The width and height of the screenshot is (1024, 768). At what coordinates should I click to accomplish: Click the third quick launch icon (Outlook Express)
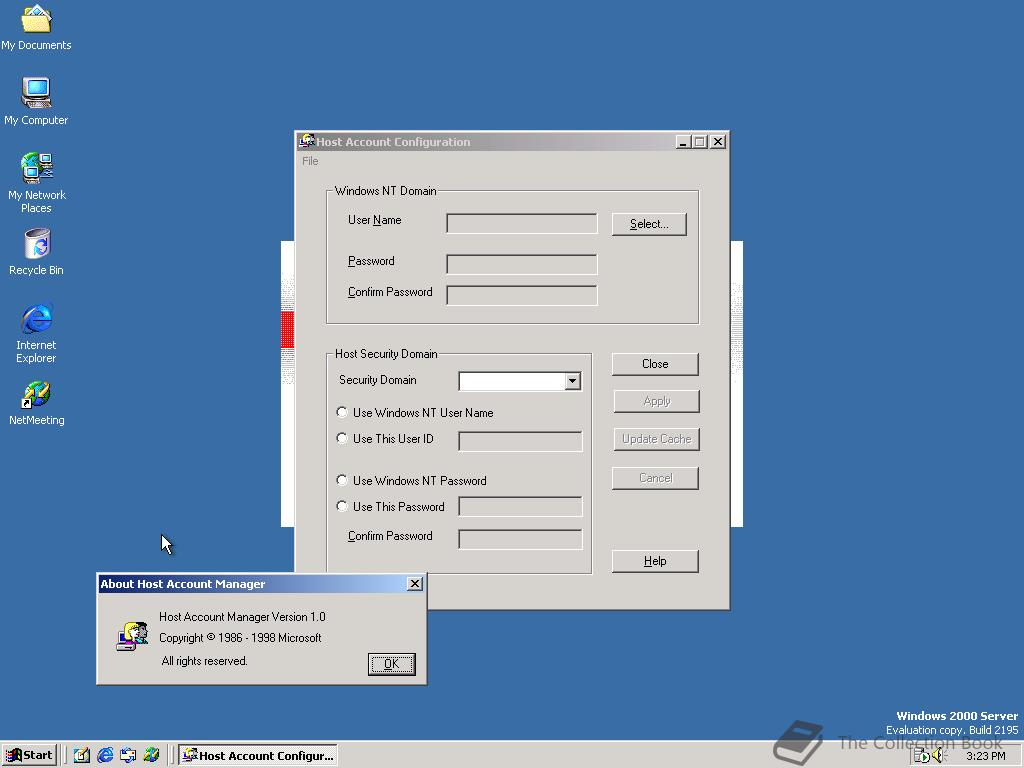coord(128,755)
